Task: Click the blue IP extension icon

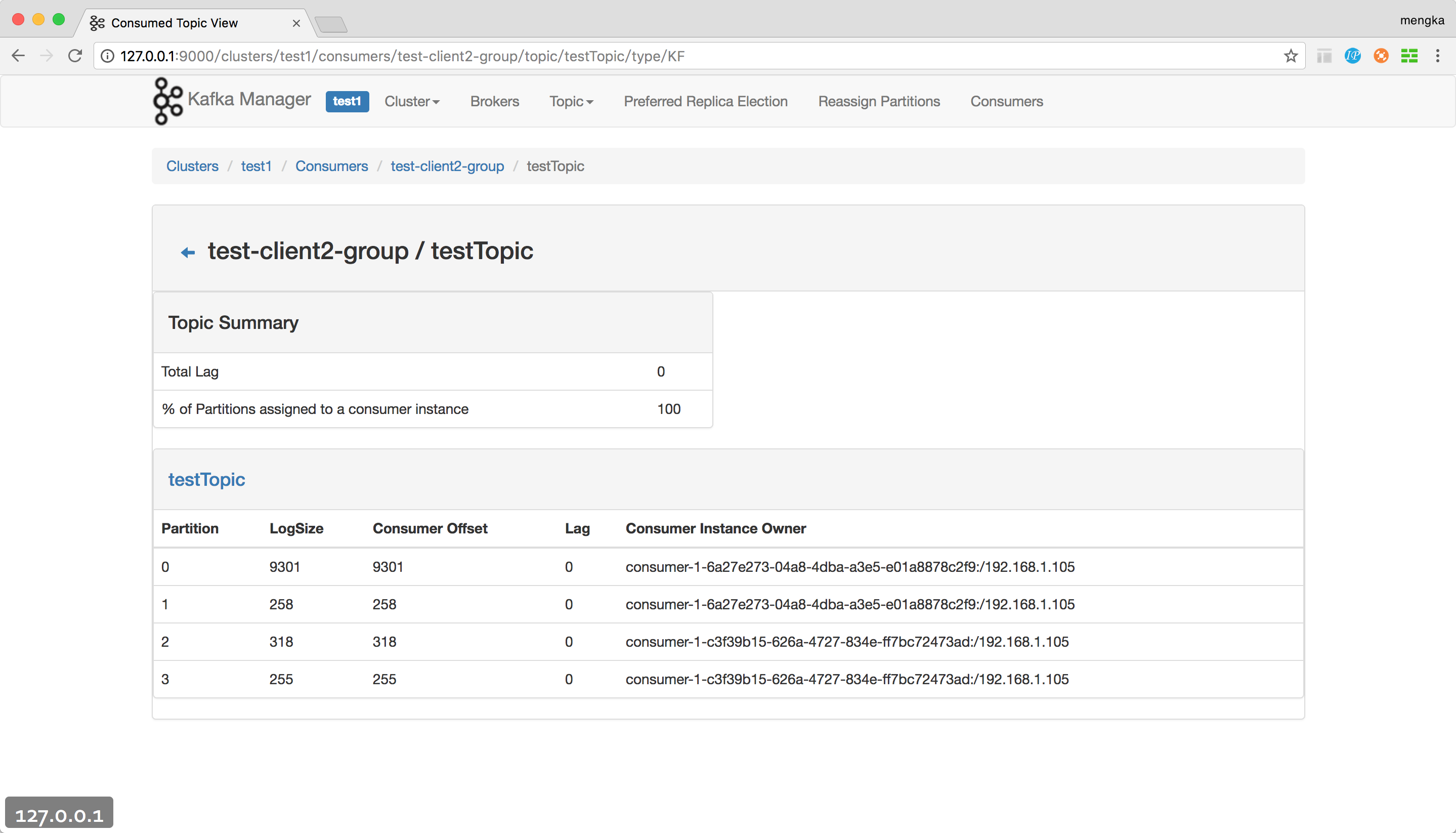Action: [x=1352, y=56]
